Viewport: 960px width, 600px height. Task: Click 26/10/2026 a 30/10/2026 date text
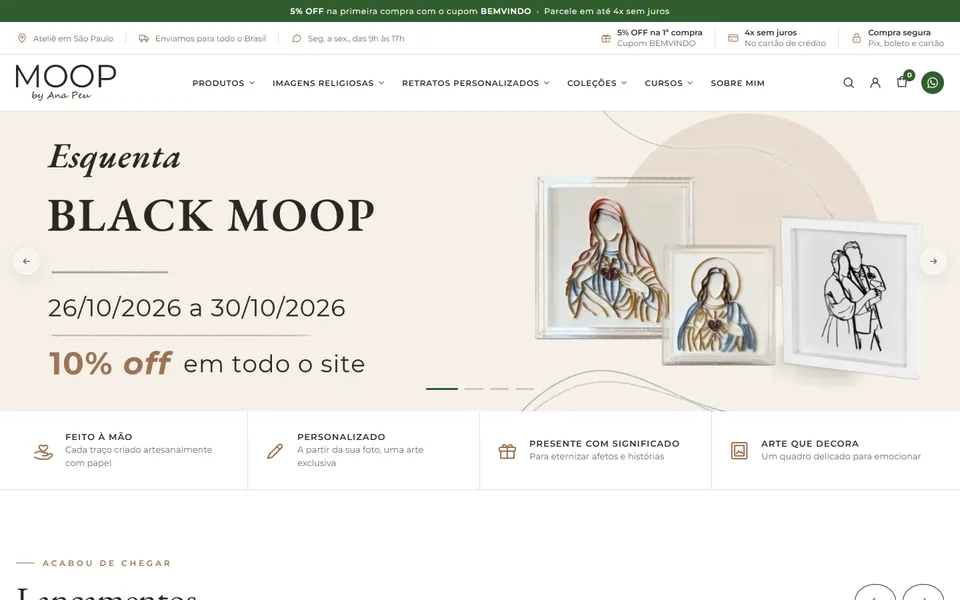(197, 308)
